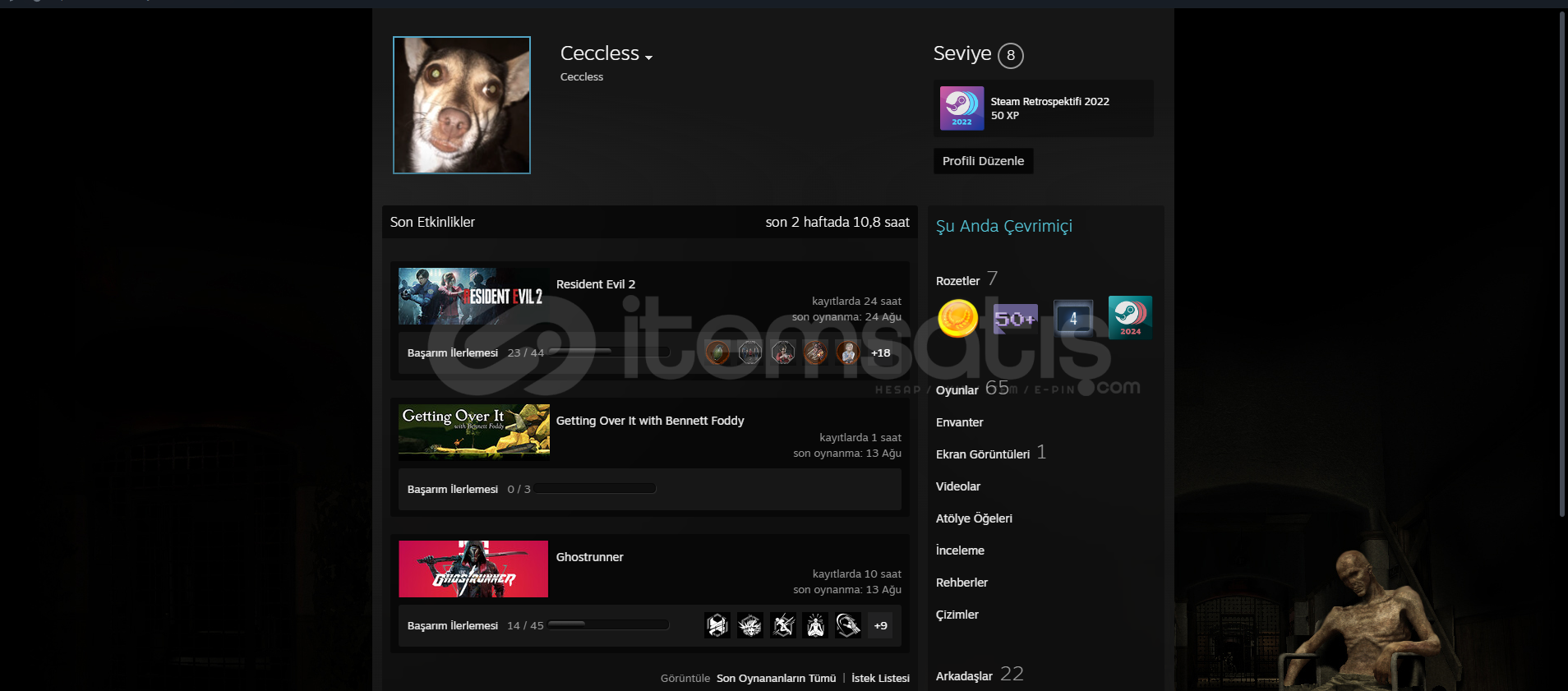The width and height of the screenshot is (1568, 691).
Task: Open the Arkadaşlar 22 friends list
Action: pyautogui.click(x=980, y=675)
